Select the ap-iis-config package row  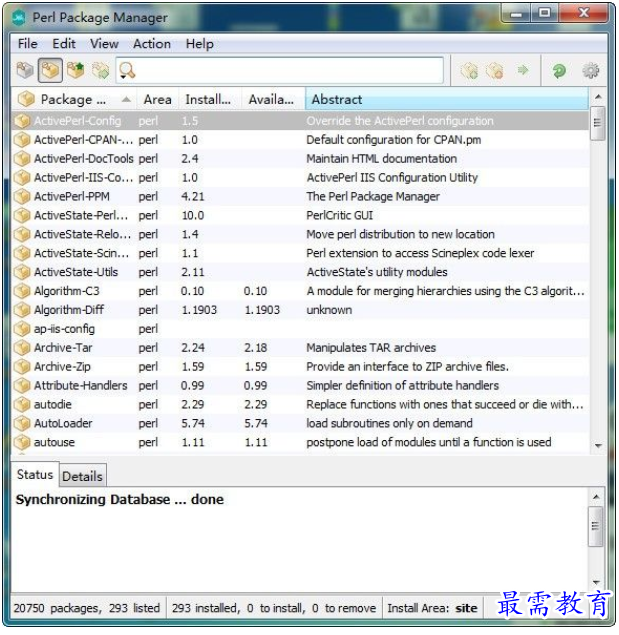point(300,329)
